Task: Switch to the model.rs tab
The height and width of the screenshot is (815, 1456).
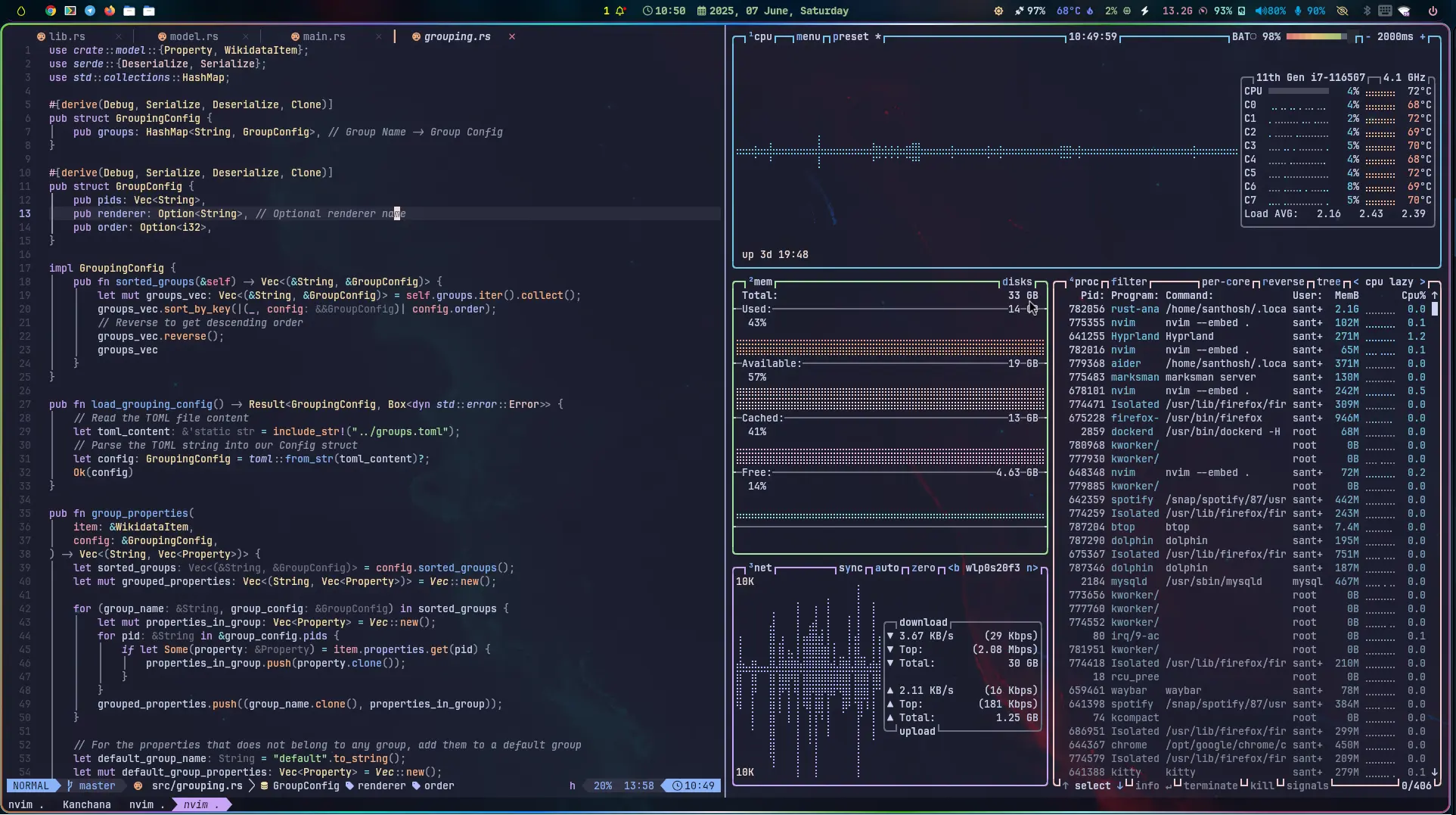Action: coord(188,36)
